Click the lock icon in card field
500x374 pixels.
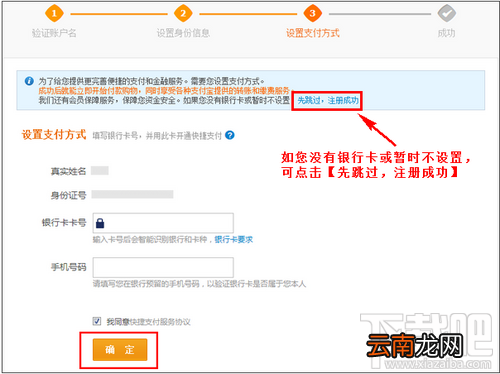click(x=100, y=223)
